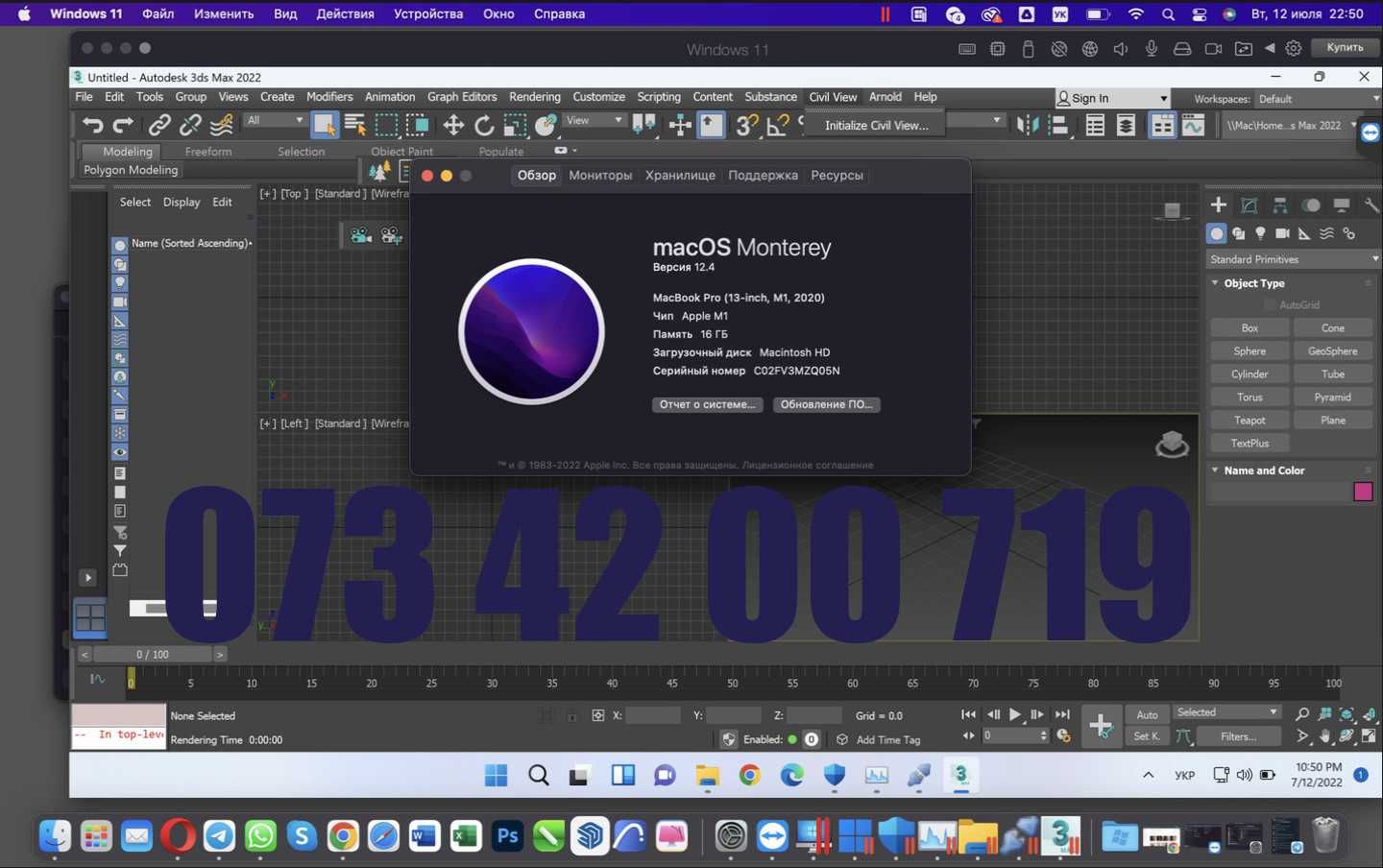
Task: Click Отчет о системе button
Action: point(708,404)
